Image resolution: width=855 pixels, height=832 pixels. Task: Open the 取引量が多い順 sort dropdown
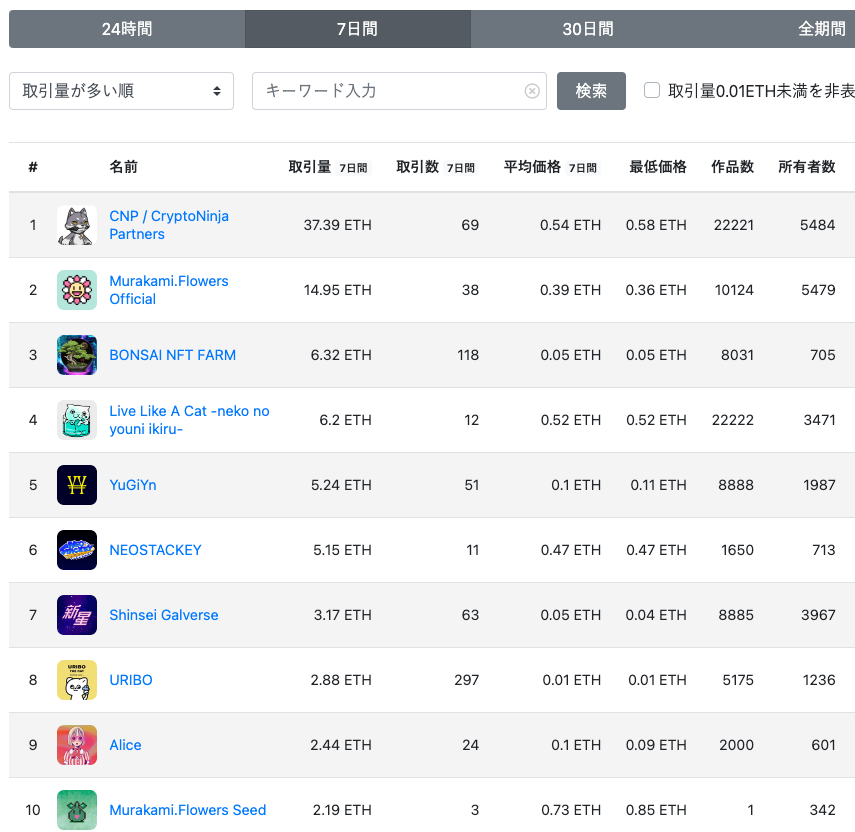[x=122, y=91]
